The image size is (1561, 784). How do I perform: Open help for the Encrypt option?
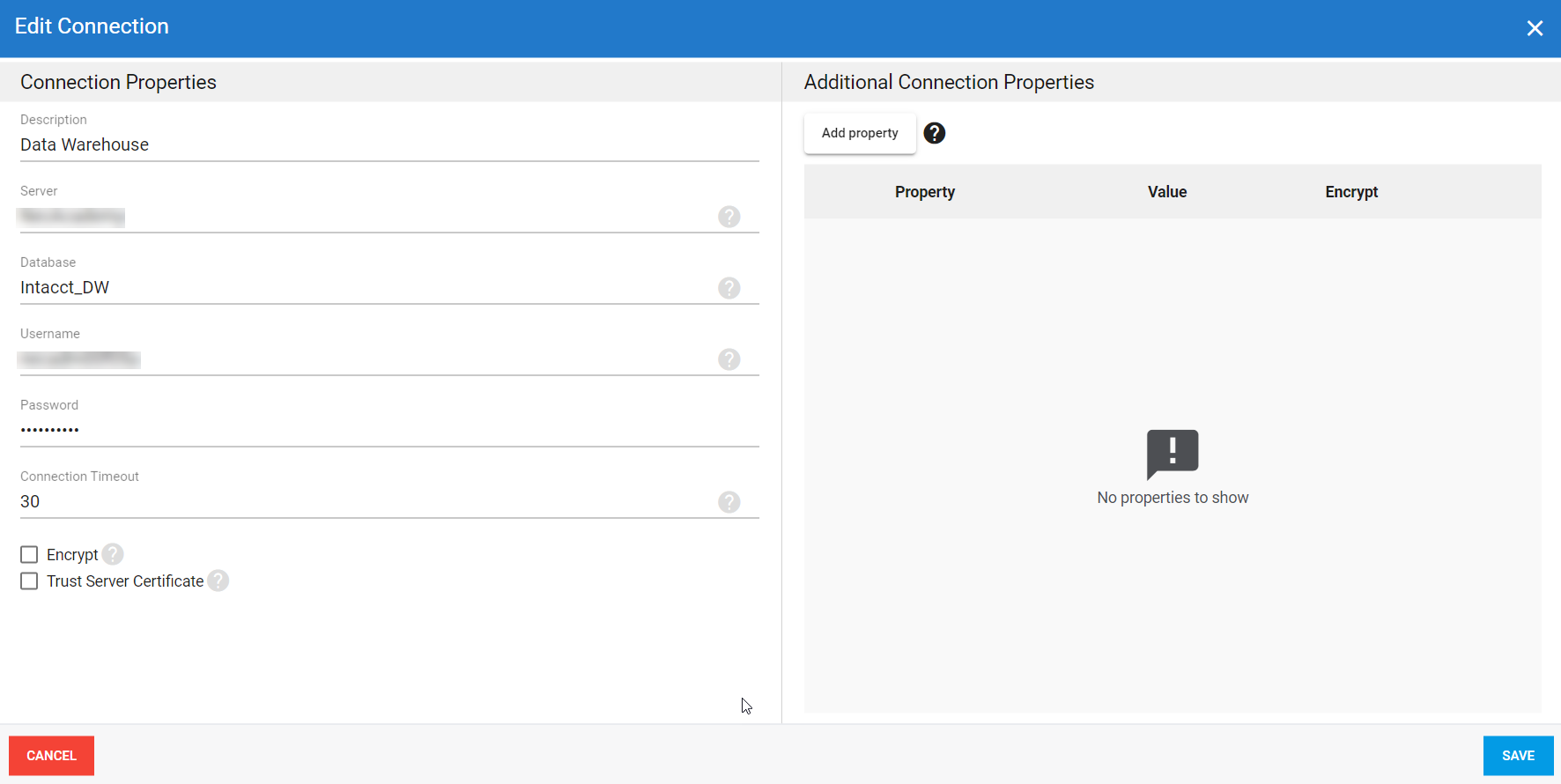point(113,554)
